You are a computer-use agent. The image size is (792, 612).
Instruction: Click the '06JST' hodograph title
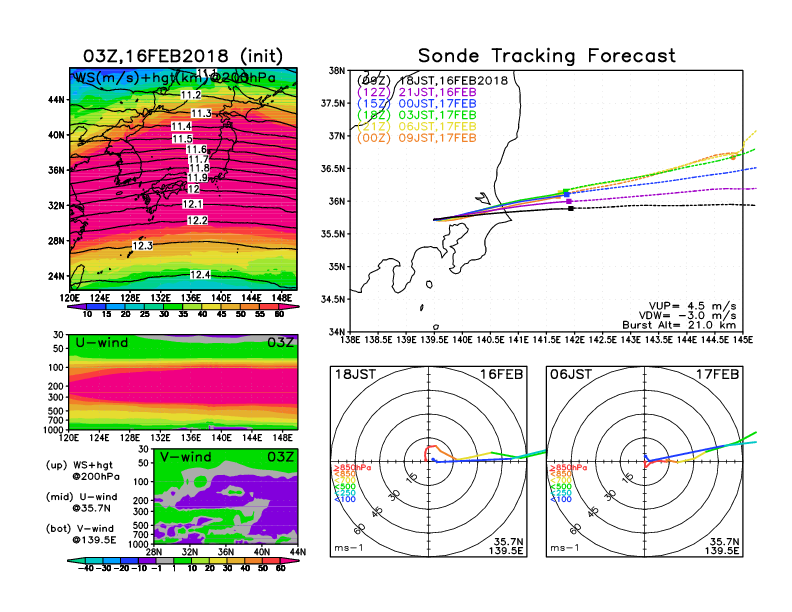[571, 374]
